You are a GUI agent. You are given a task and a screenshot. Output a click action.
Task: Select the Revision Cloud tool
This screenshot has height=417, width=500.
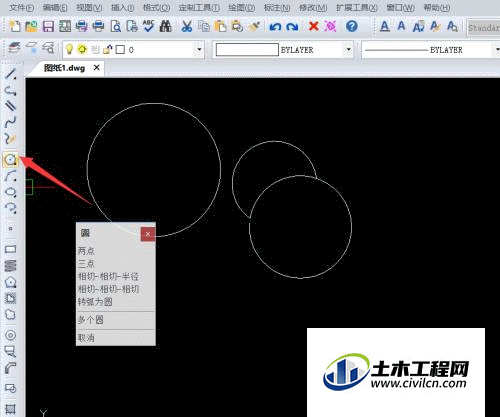click(11, 315)
